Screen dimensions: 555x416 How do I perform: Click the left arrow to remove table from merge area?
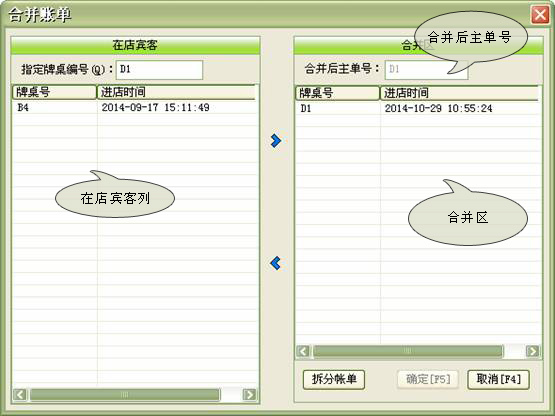pyautogui.click(x=275, y=263)
